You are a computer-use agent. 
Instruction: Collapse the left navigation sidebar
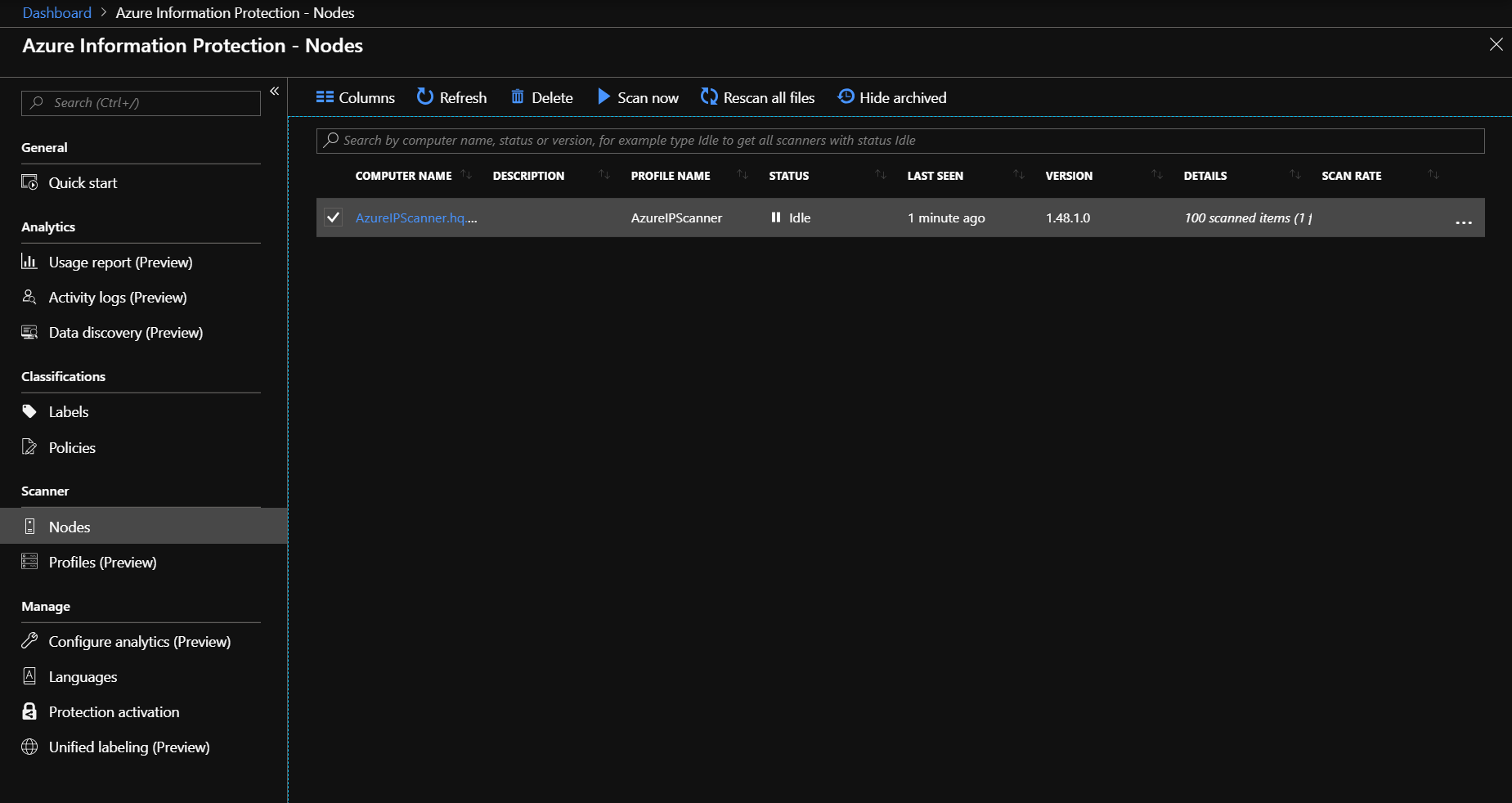point(275,91)
